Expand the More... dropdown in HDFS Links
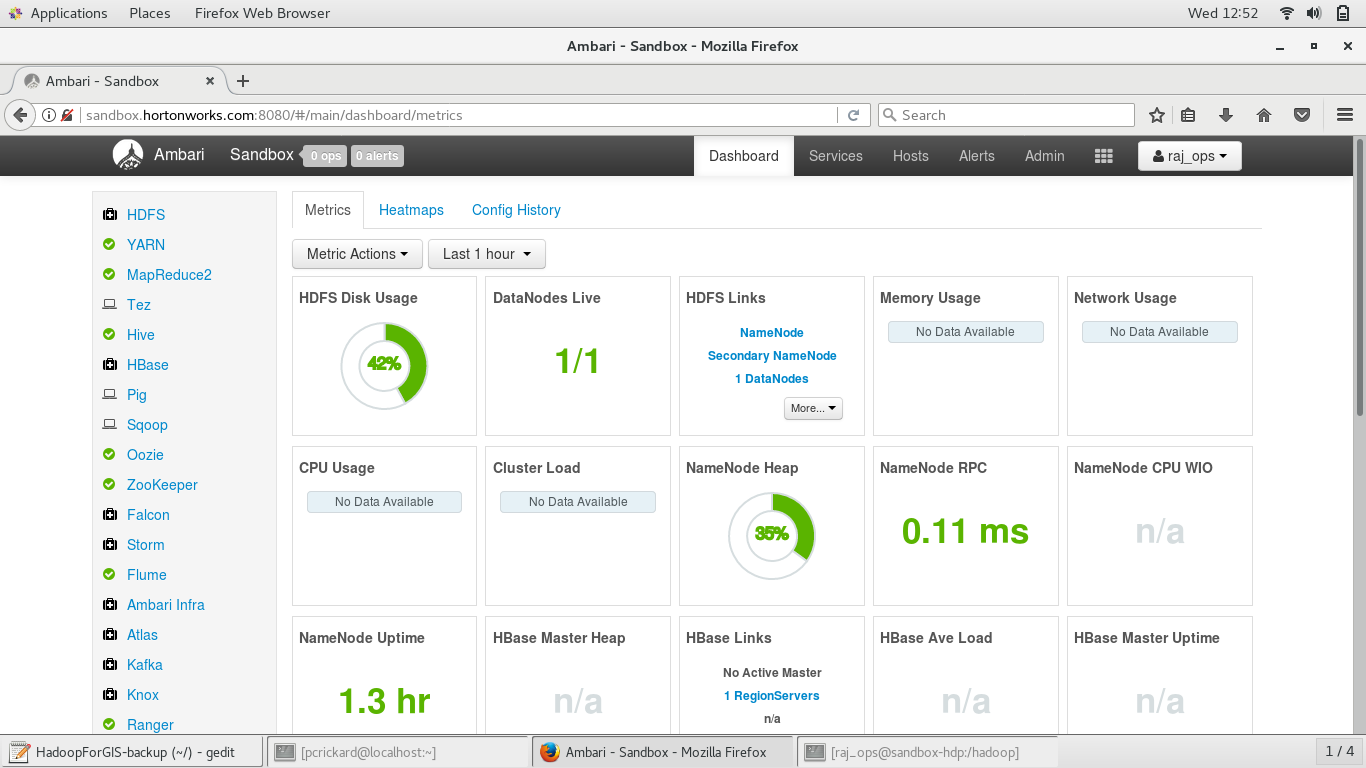This screenshot has width=1366, height=768. point(812,408)
